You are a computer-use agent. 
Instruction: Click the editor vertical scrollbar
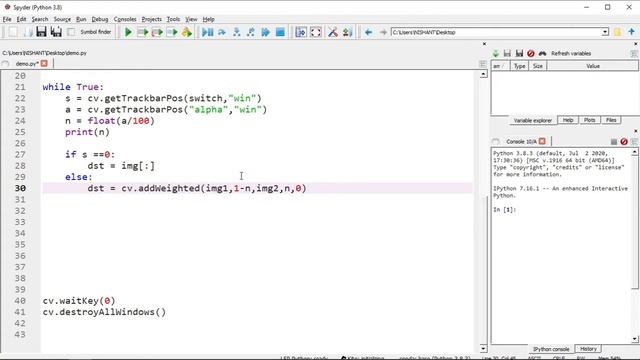point(483,211)
